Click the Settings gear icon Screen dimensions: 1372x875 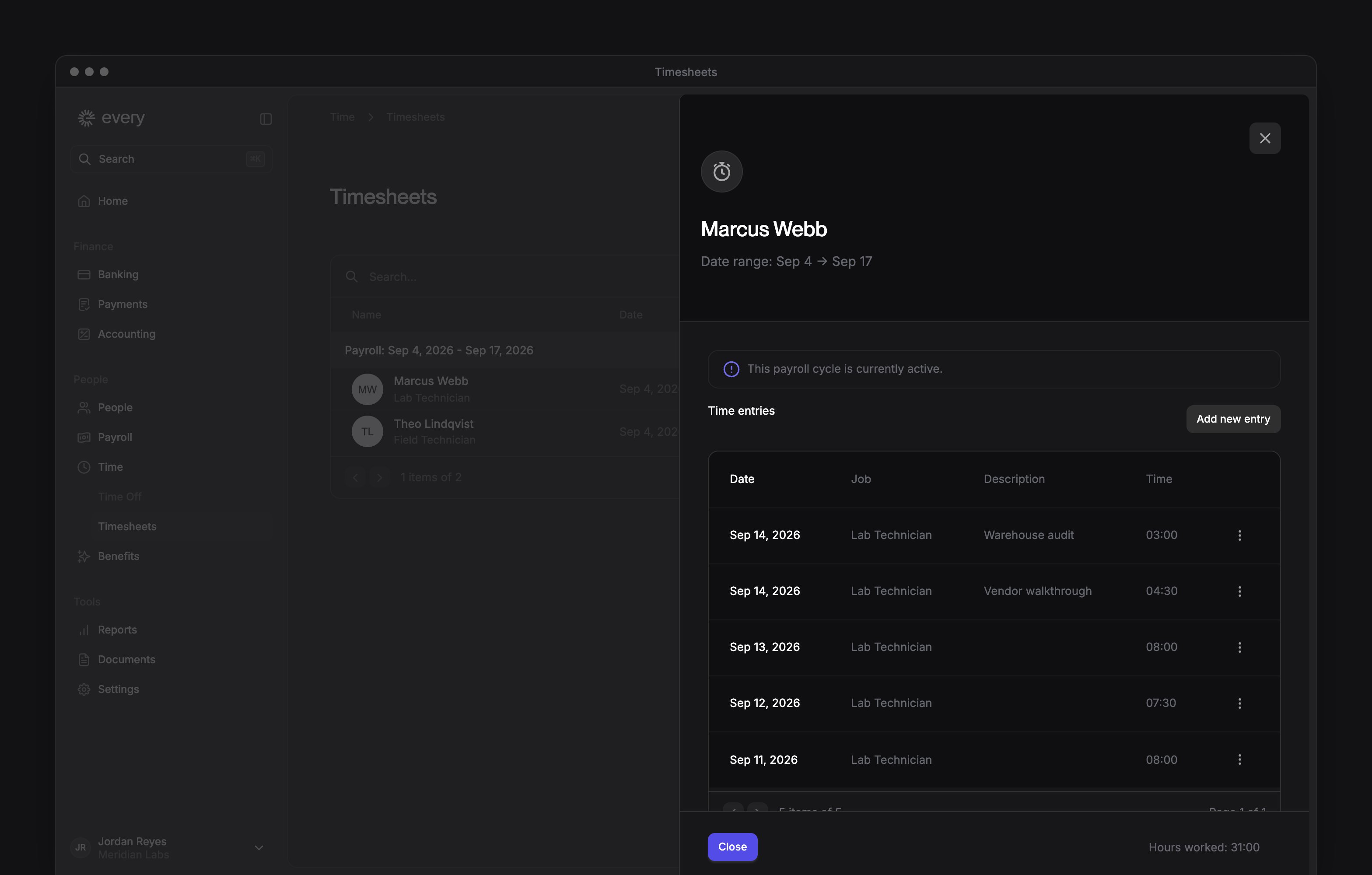(84, 689)
